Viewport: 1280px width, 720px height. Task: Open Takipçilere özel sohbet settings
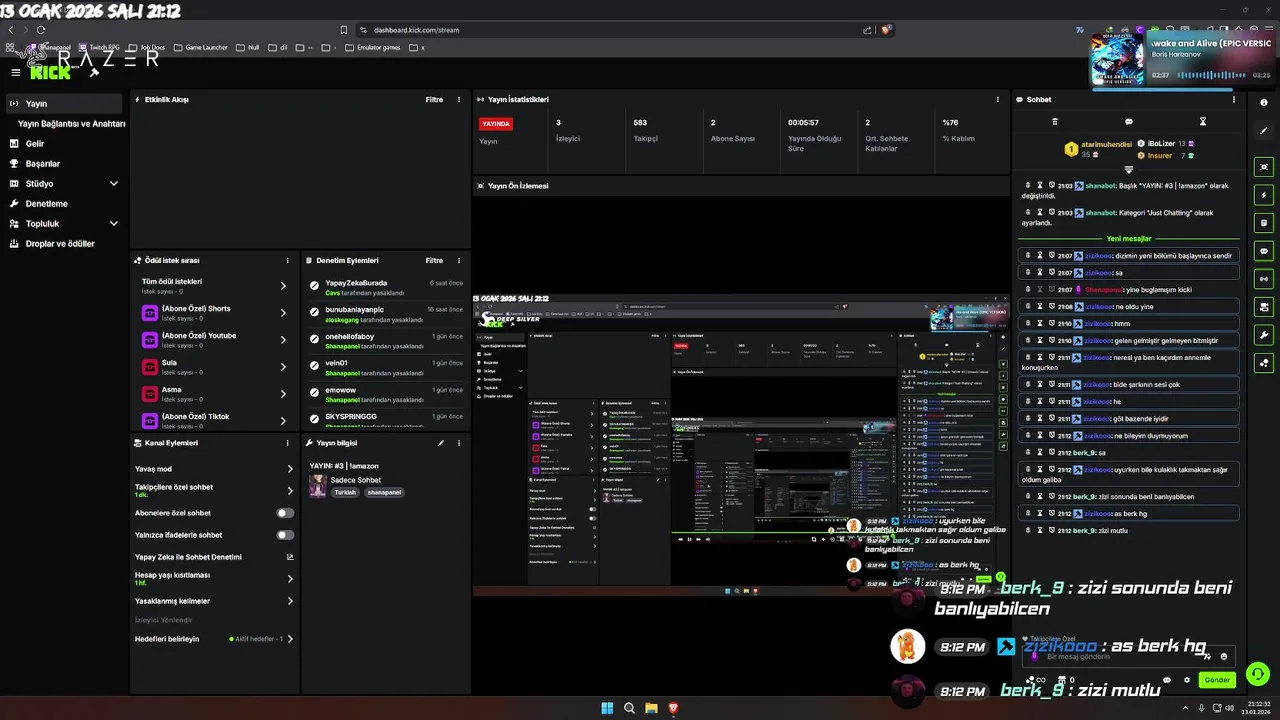coord(214,491)
